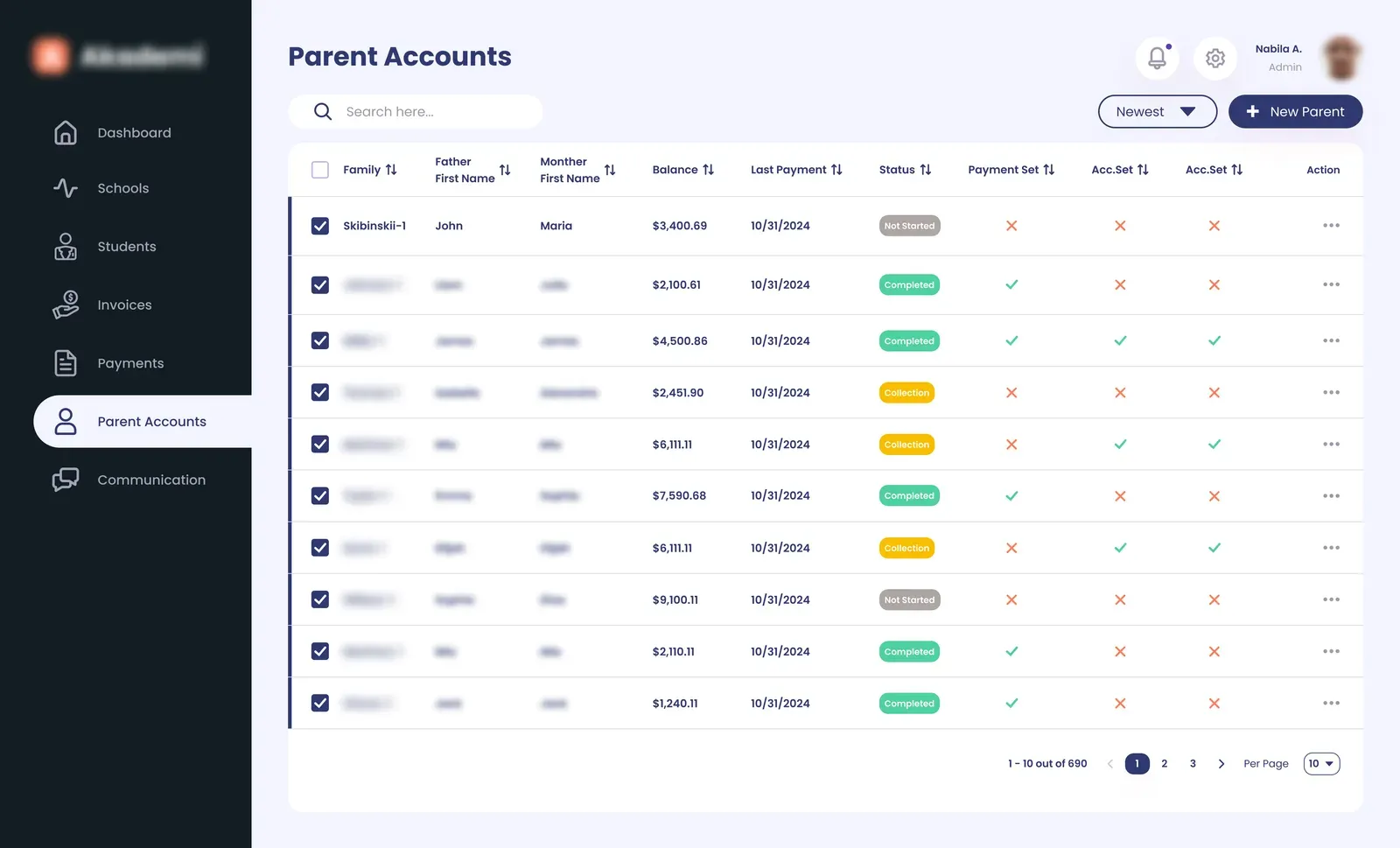This screenshot has height=848, width=1400.
Task: Open Students in sidebar
Action: 127,247
